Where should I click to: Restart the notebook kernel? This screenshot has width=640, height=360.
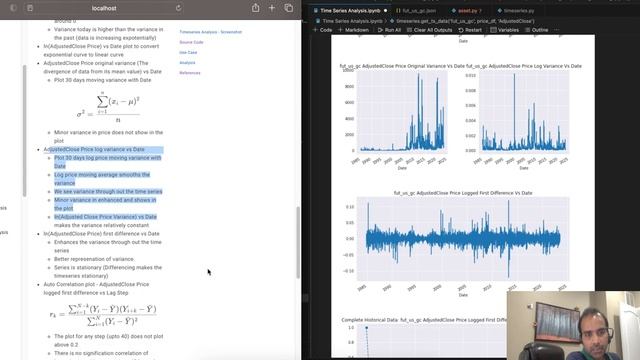470,30
